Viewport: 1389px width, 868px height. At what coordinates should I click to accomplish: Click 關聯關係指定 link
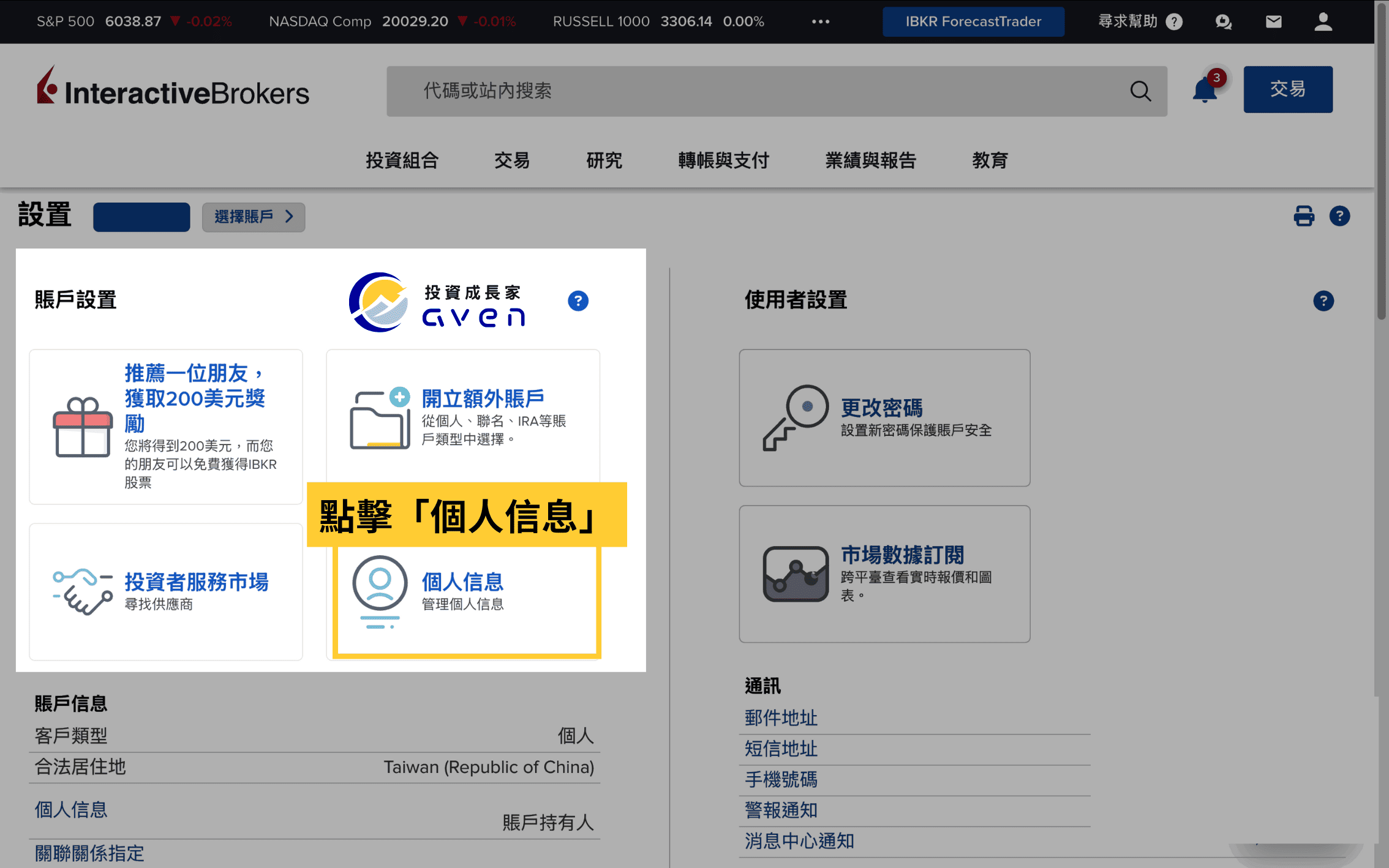89,853
